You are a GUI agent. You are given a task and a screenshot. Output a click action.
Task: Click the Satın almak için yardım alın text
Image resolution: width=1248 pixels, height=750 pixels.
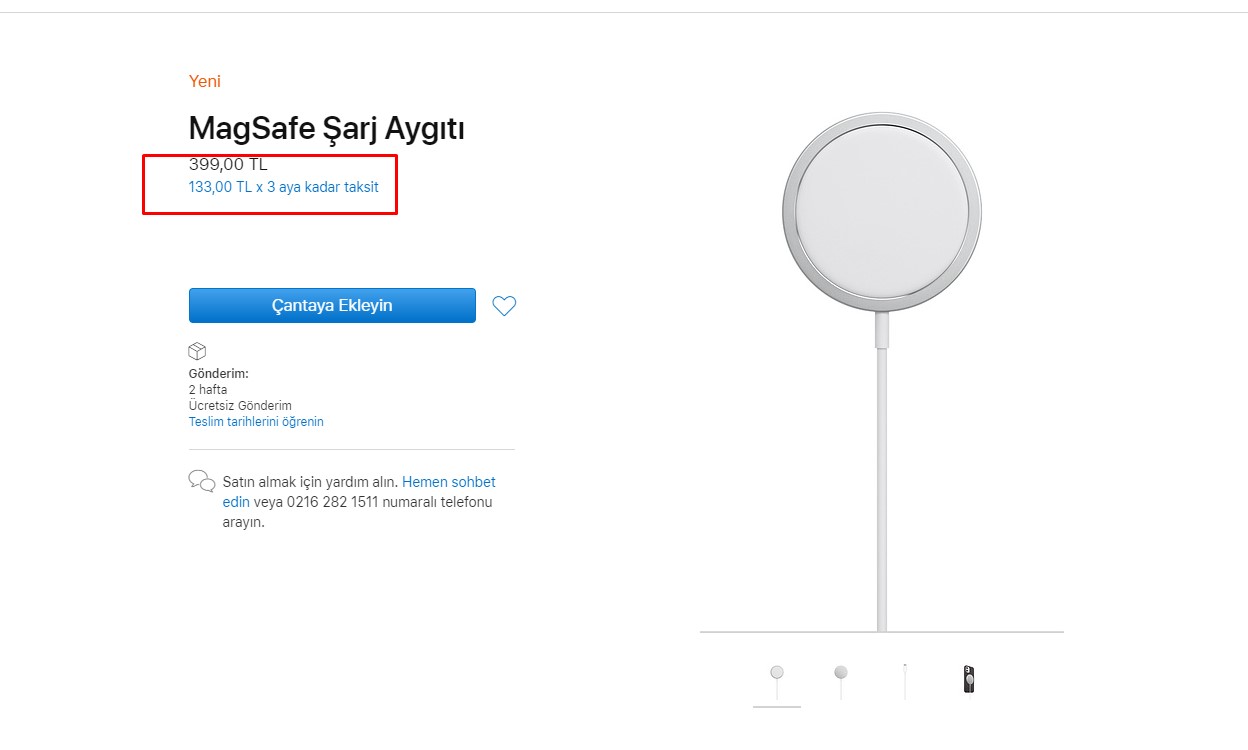coord(309,482)
